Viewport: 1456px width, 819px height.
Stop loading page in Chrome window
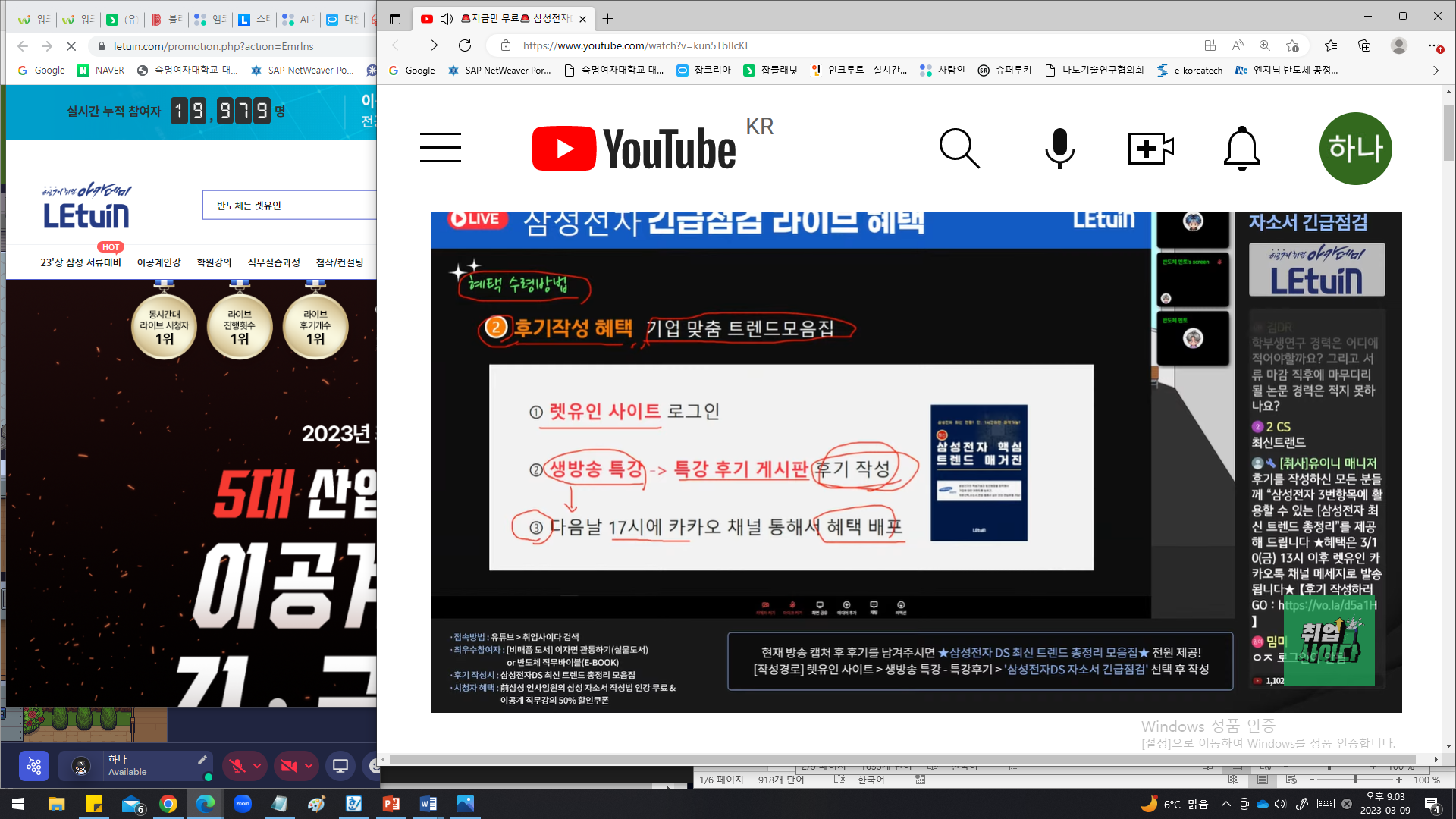click(x=71, y=46)
